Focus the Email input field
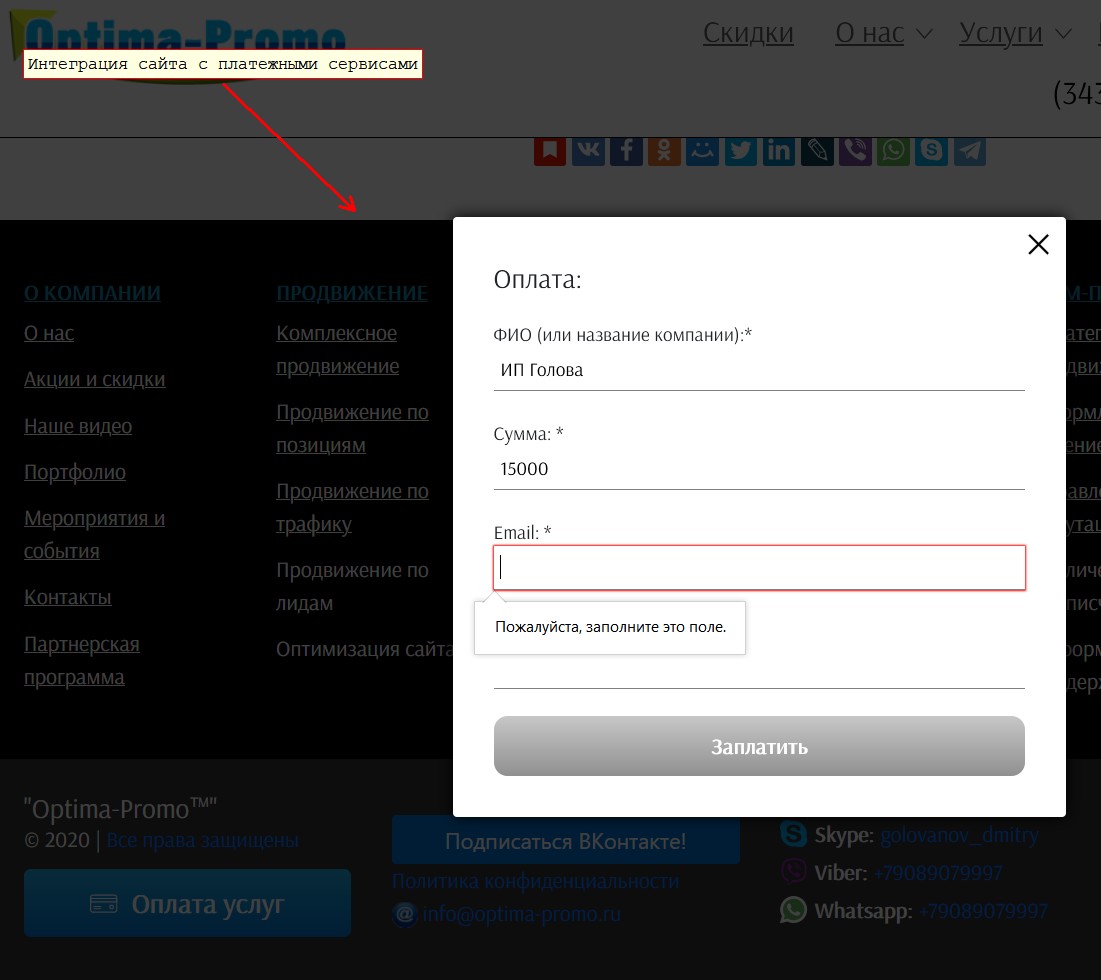The width and height of the screenshot is (1101, 980). click(x=759, y=567)
